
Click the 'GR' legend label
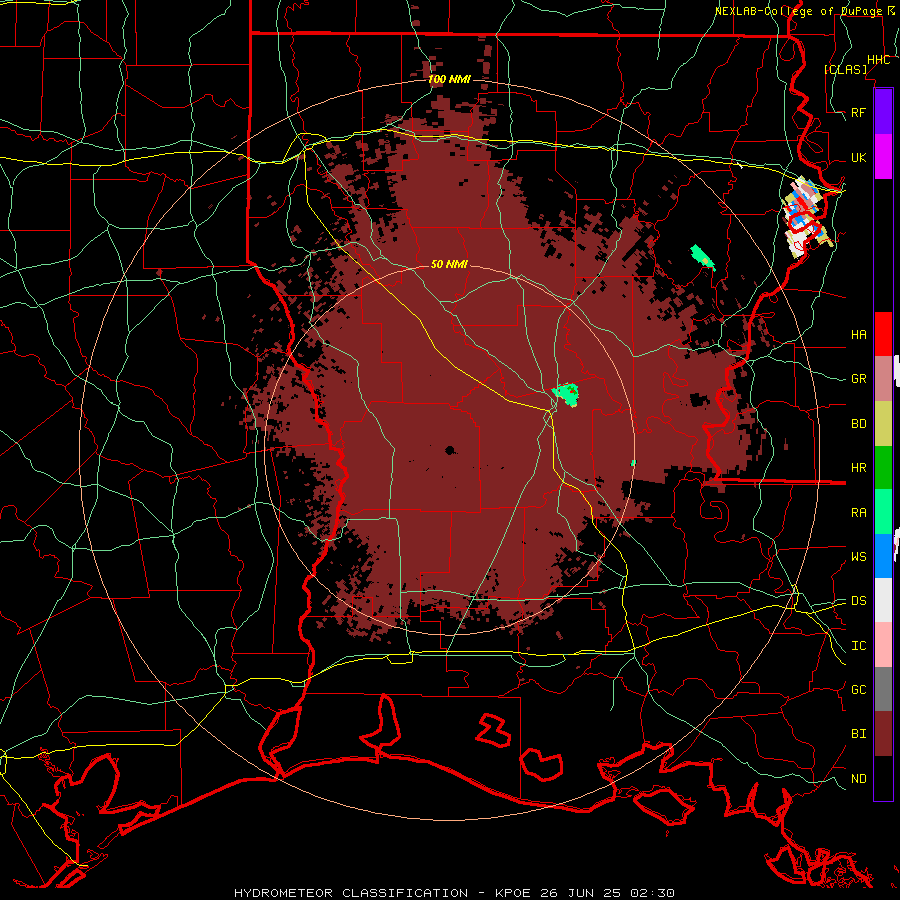point(859,379)
